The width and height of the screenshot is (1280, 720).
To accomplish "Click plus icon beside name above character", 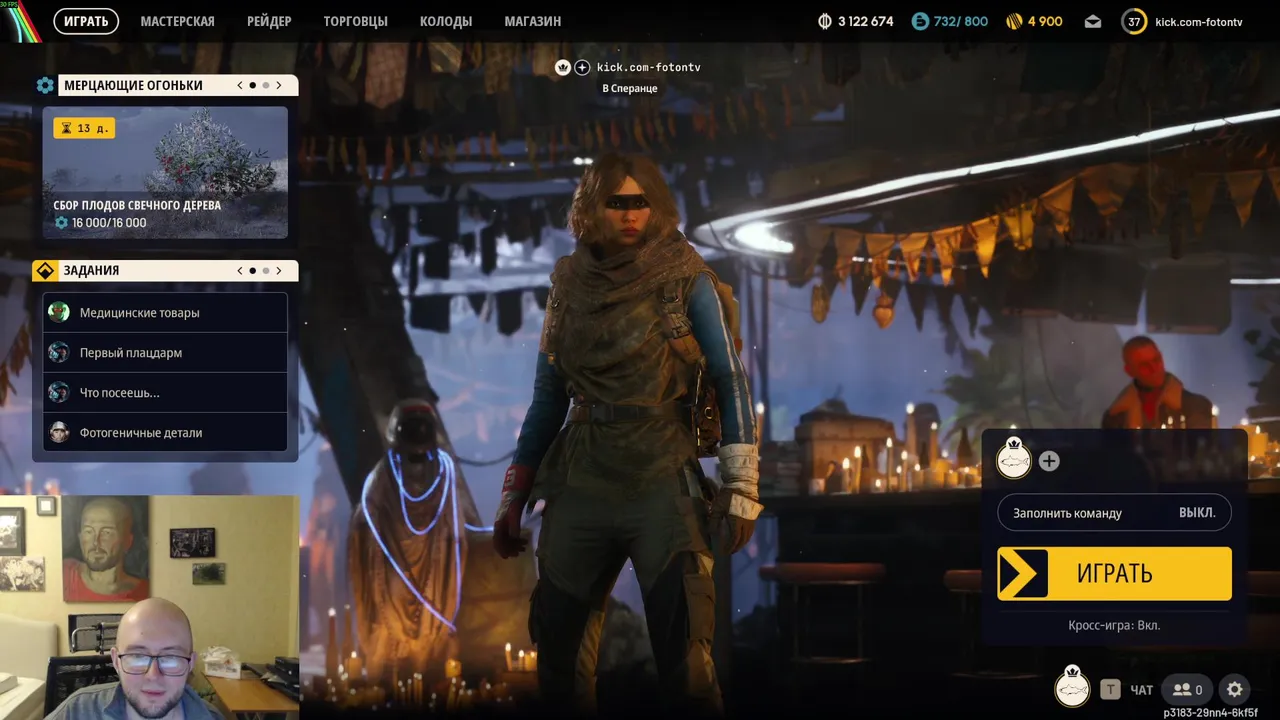I will point(582,67).
